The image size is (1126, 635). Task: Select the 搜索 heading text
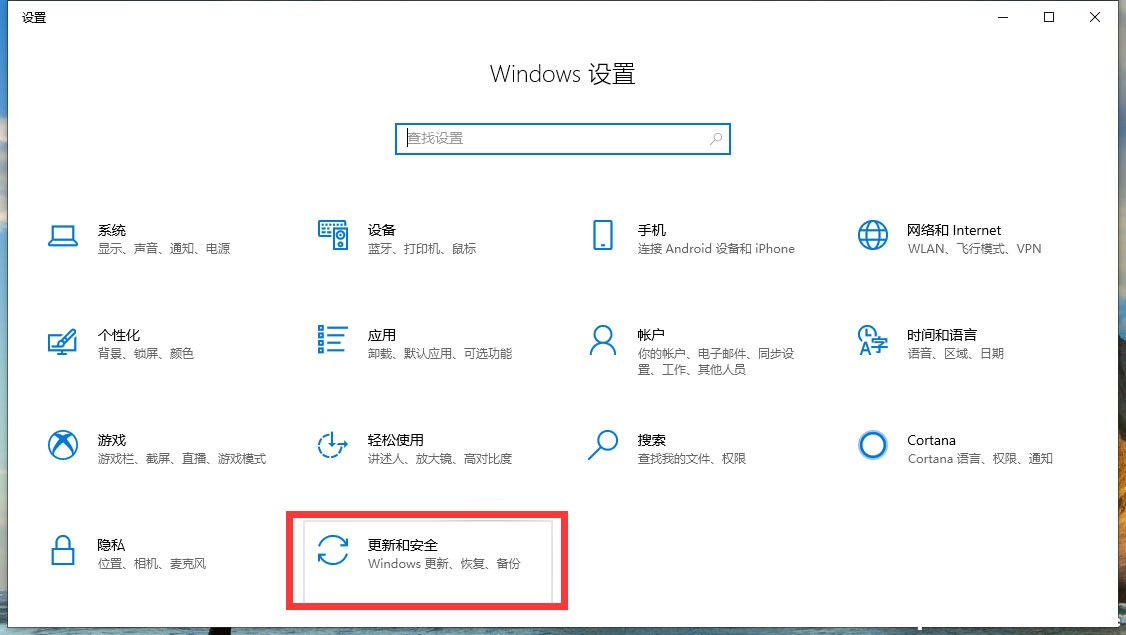coord(651,440)
